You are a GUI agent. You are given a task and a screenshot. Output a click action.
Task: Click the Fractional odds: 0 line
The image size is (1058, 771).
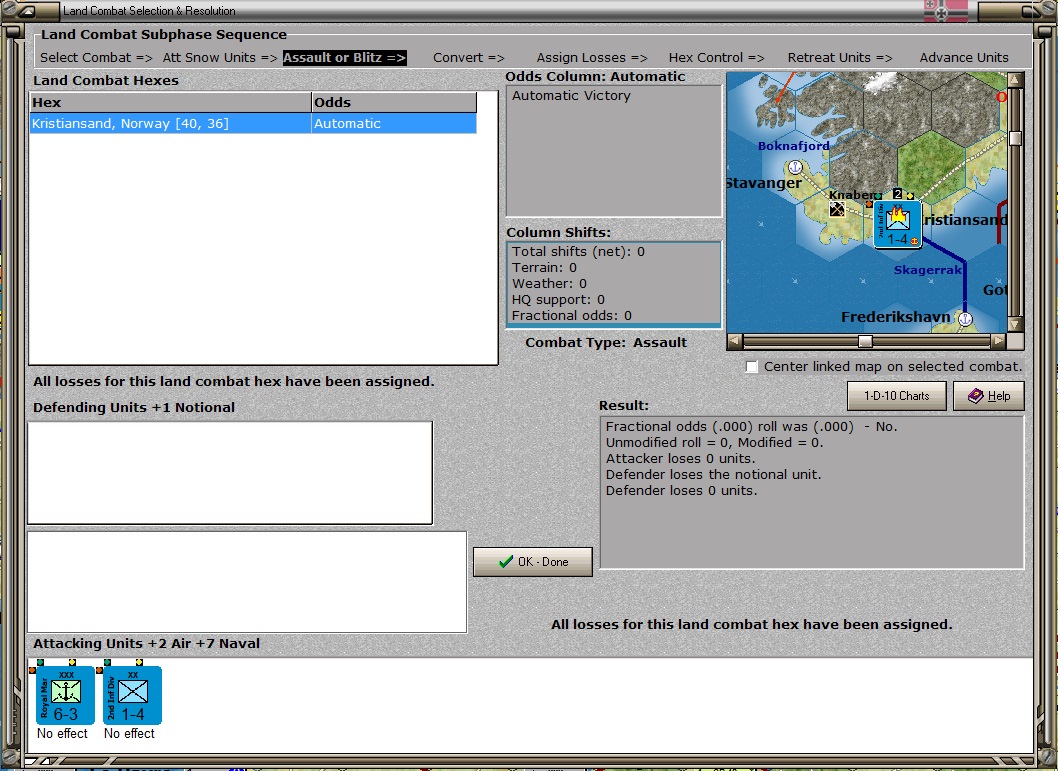coord(572,316)
